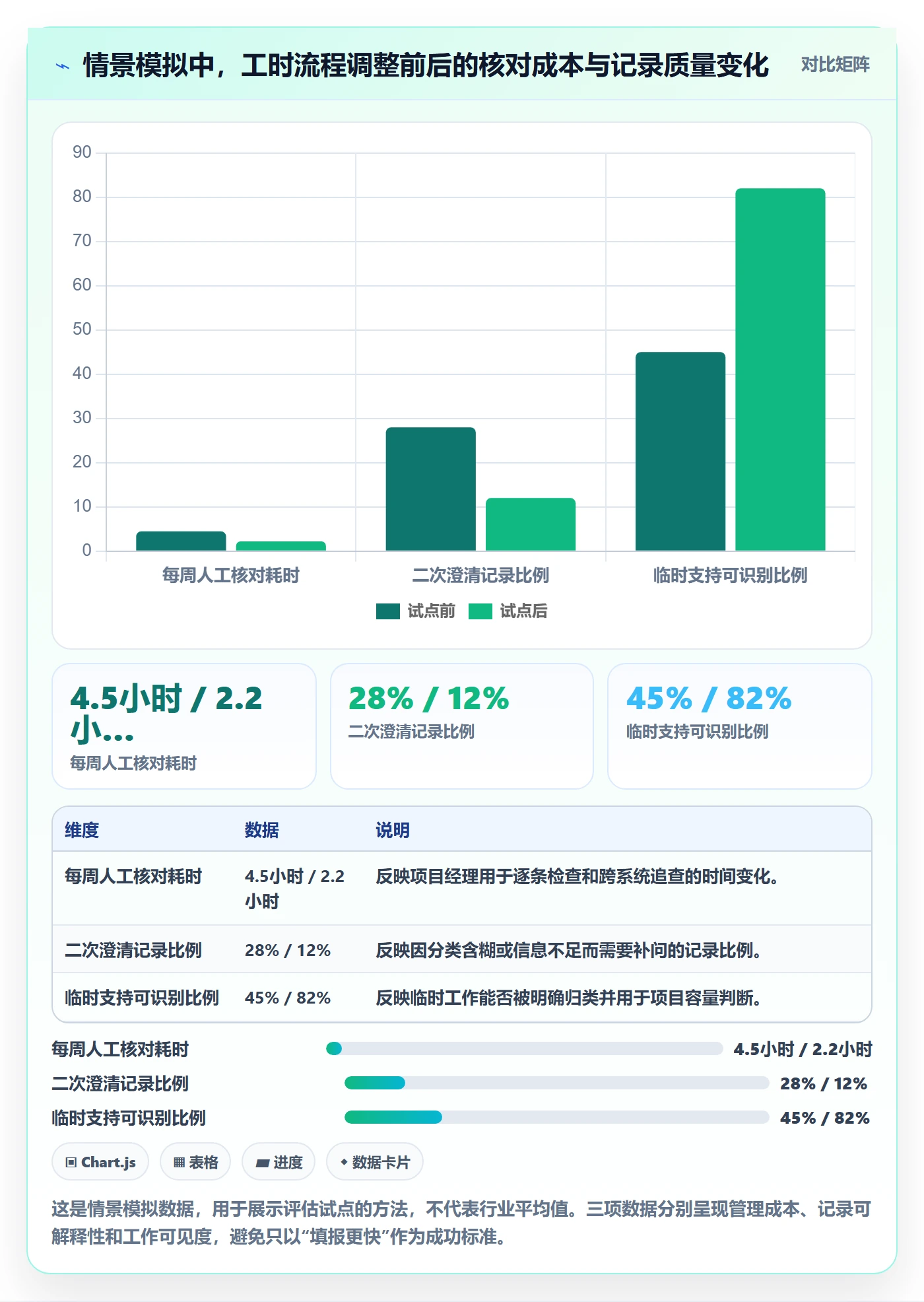
Task: Select table row cell 每周人工核对耗时
Action: (x=133, y=876)
